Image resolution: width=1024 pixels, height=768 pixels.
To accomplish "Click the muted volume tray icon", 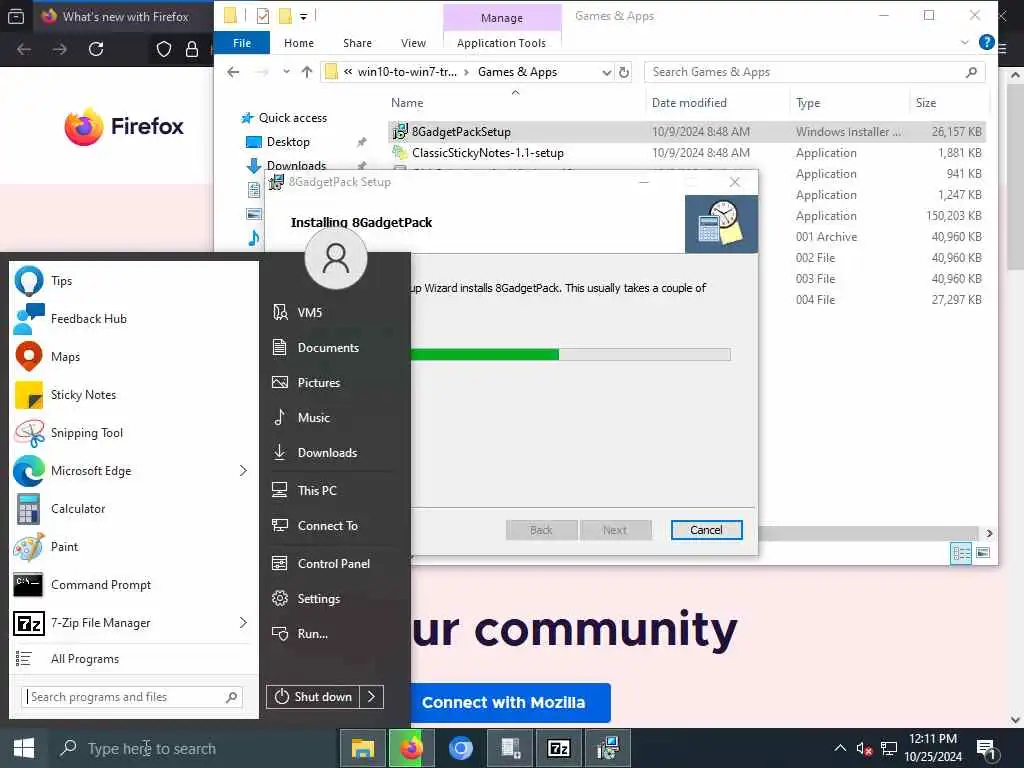I will click(x=864, y=749).
